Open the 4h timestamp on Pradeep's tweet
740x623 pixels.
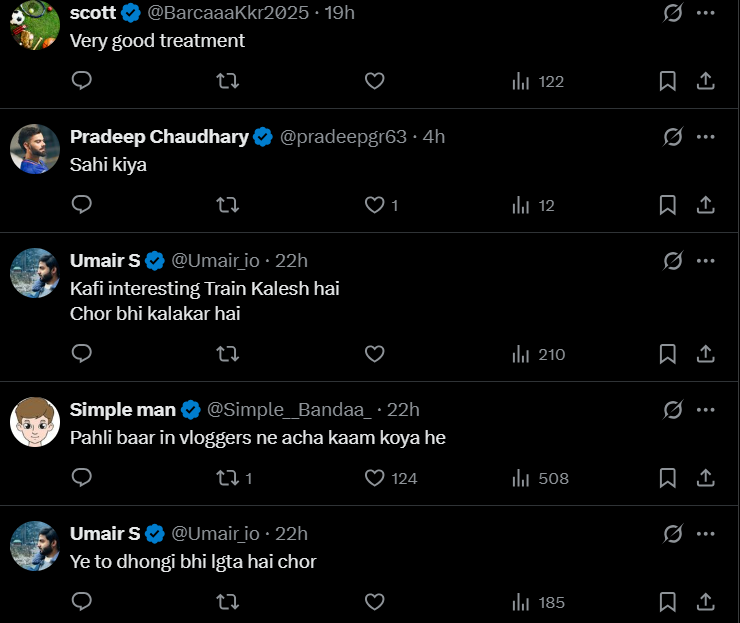434,137
